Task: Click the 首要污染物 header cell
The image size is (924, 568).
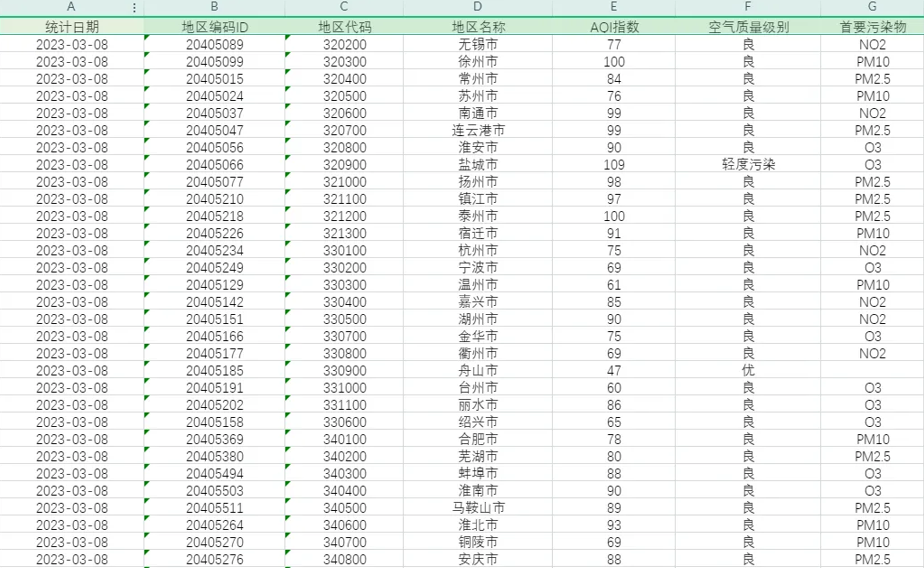Action: click(x=872, y=27)
